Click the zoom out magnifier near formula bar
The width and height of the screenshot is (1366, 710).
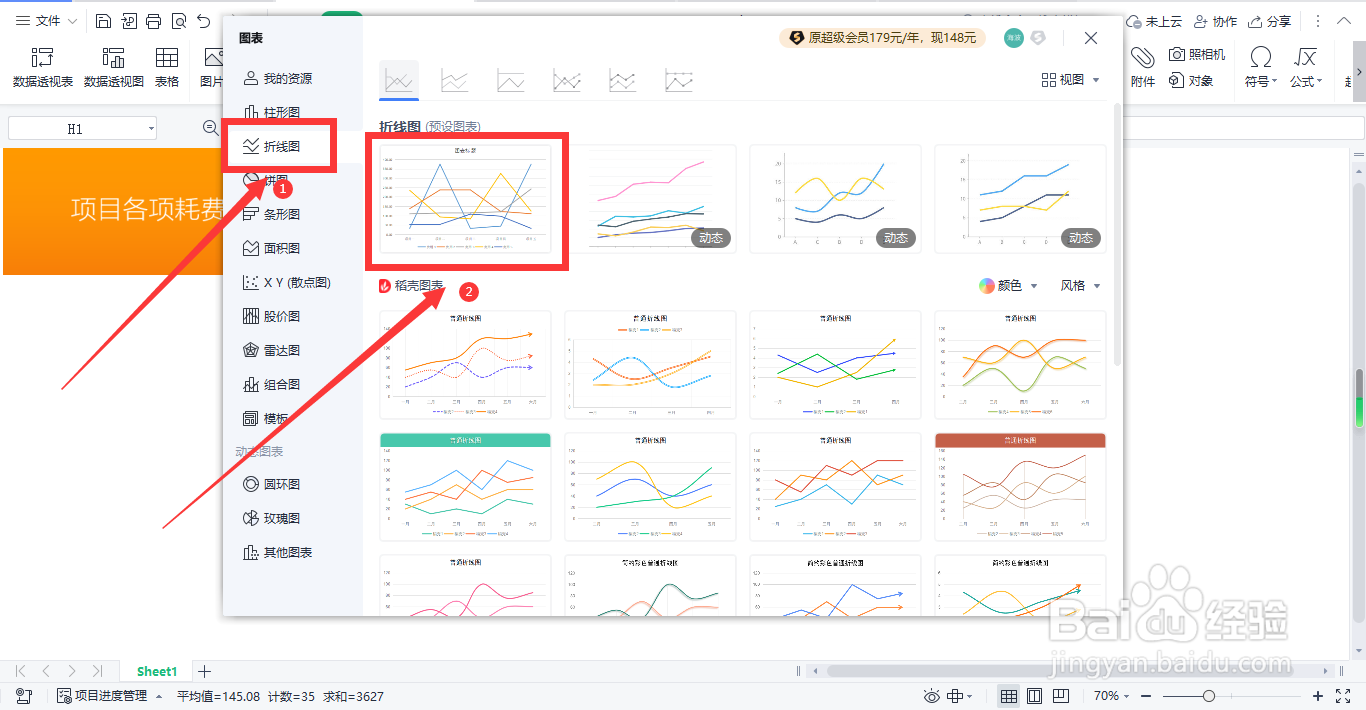click(x=211, y=128)
